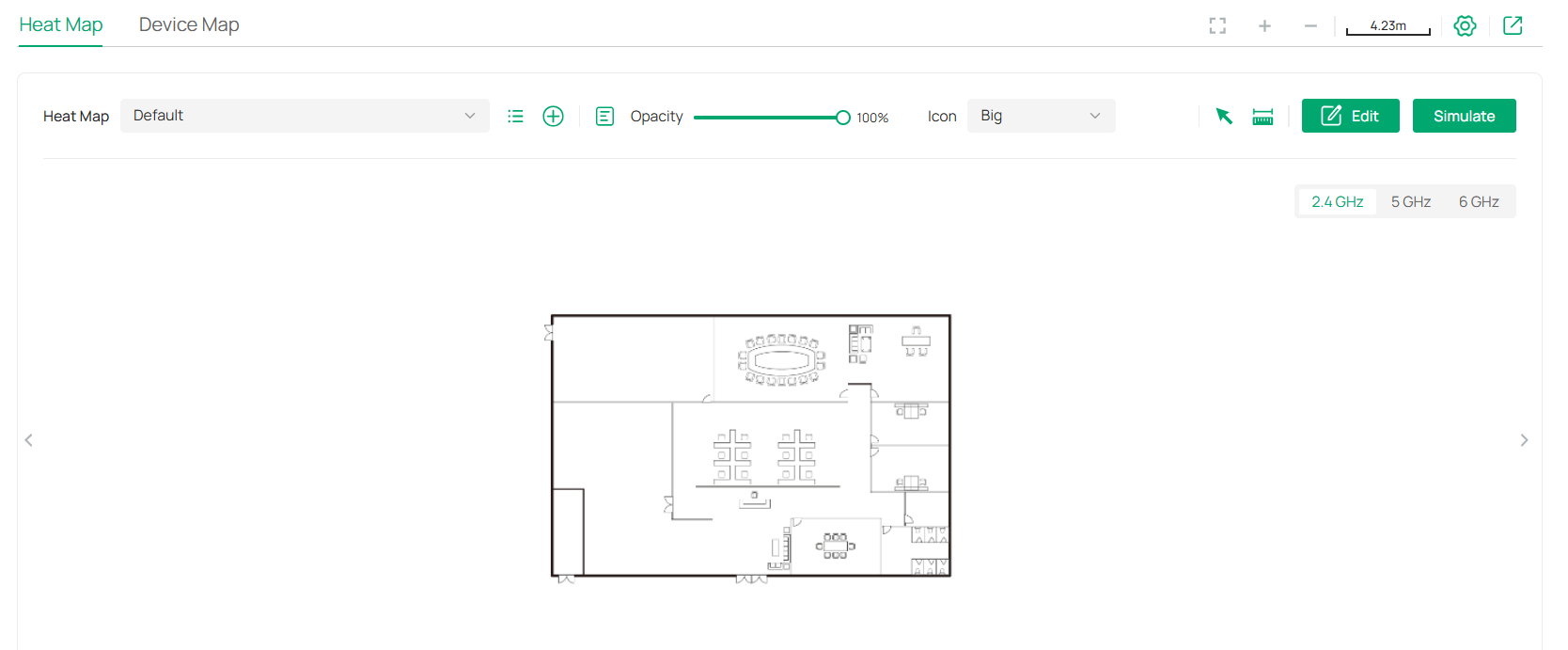
Task: Switch to the 5 GHz band
Action: pos(1410,202)
